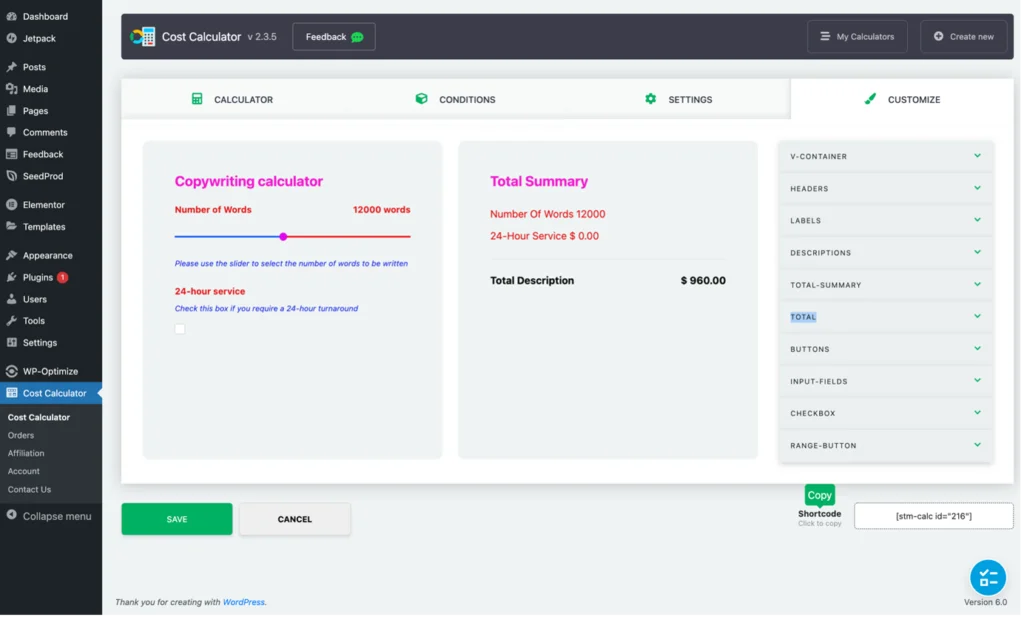1024x617 pixels.
Task: Open Account submenu item
Action: click(x=24, y=472)
